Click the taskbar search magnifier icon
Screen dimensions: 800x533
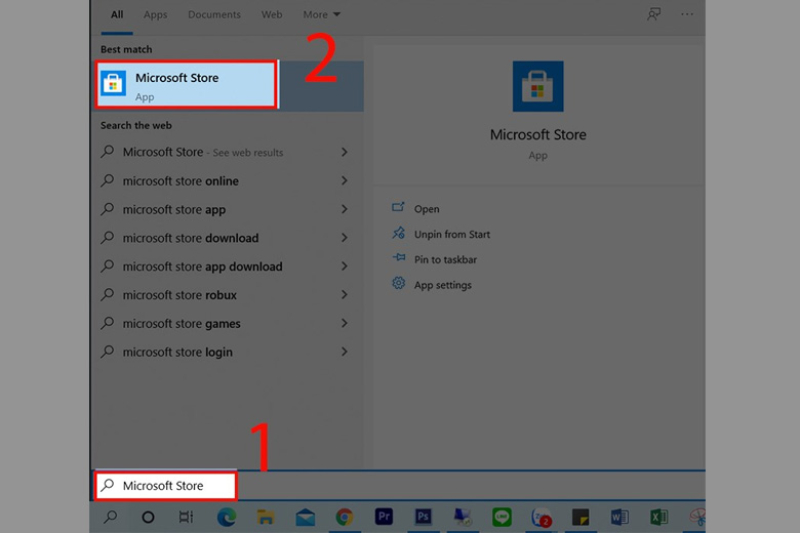click(110, 517)
